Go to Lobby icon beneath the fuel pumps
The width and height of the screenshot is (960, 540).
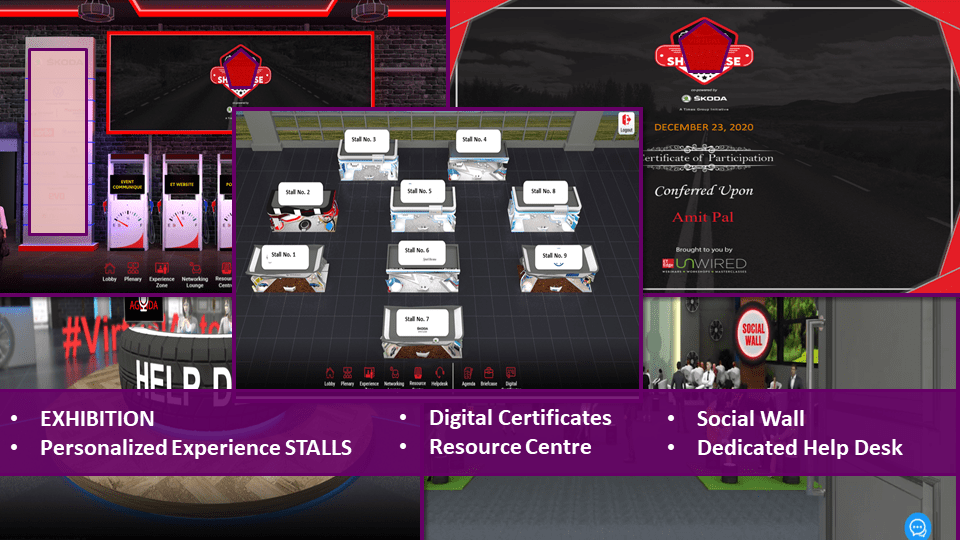[x=110, y=271]
